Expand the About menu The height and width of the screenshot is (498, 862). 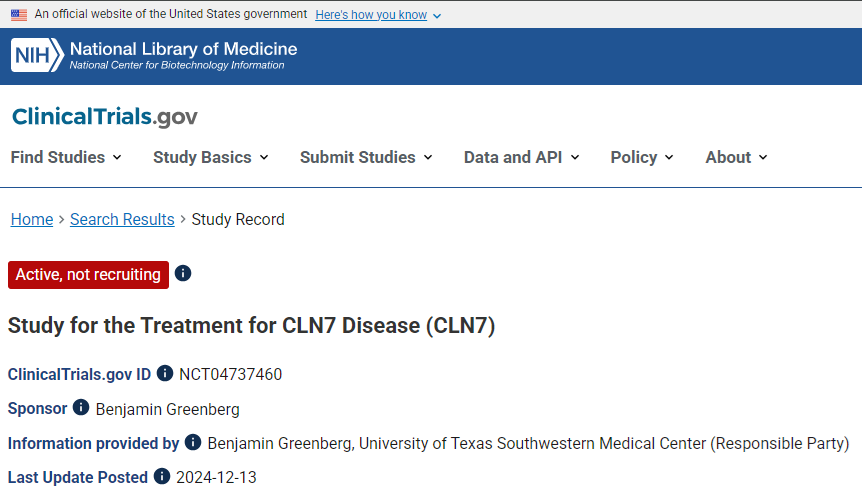[736, 157]
